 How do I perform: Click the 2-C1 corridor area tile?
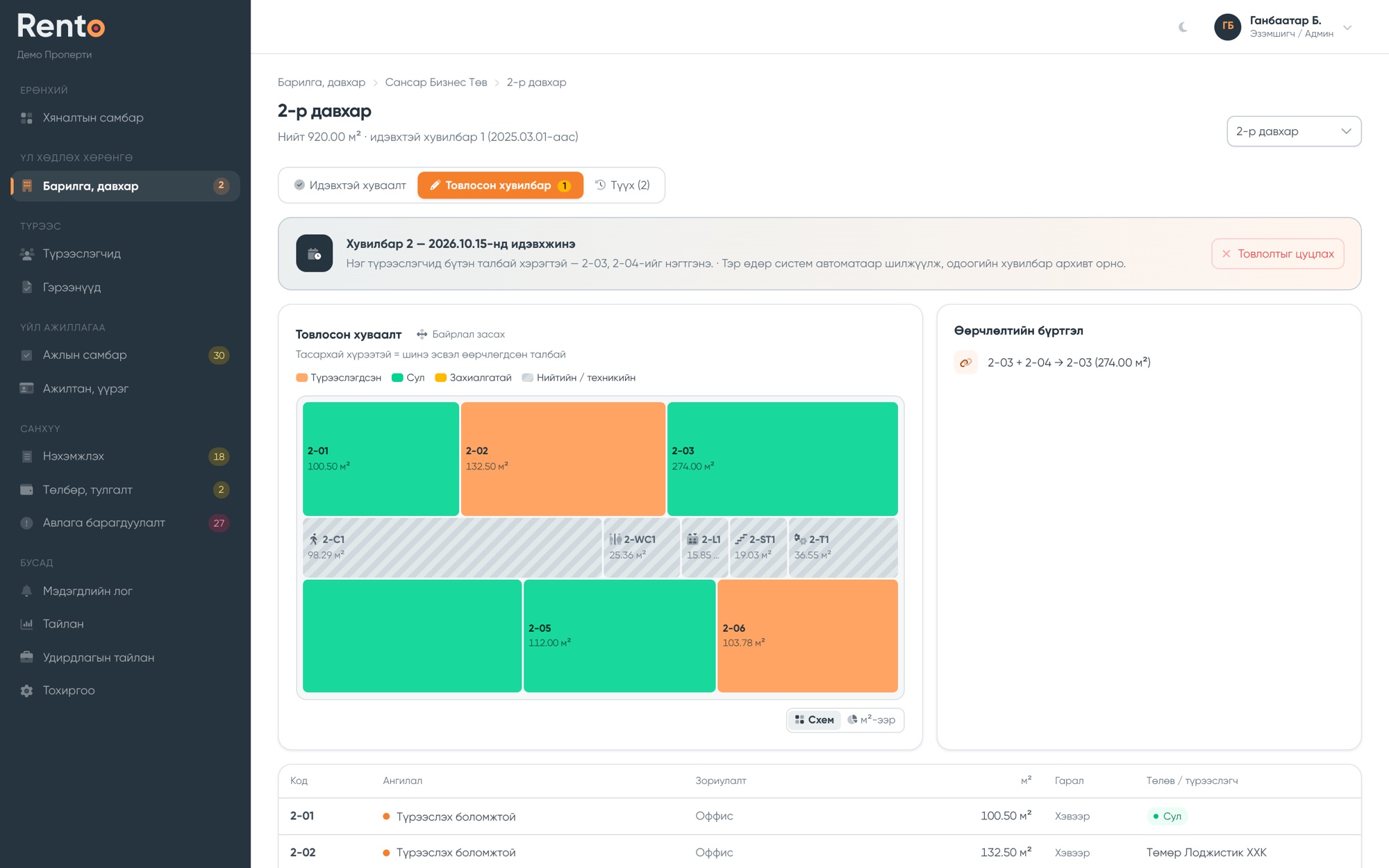coord(452,547)
